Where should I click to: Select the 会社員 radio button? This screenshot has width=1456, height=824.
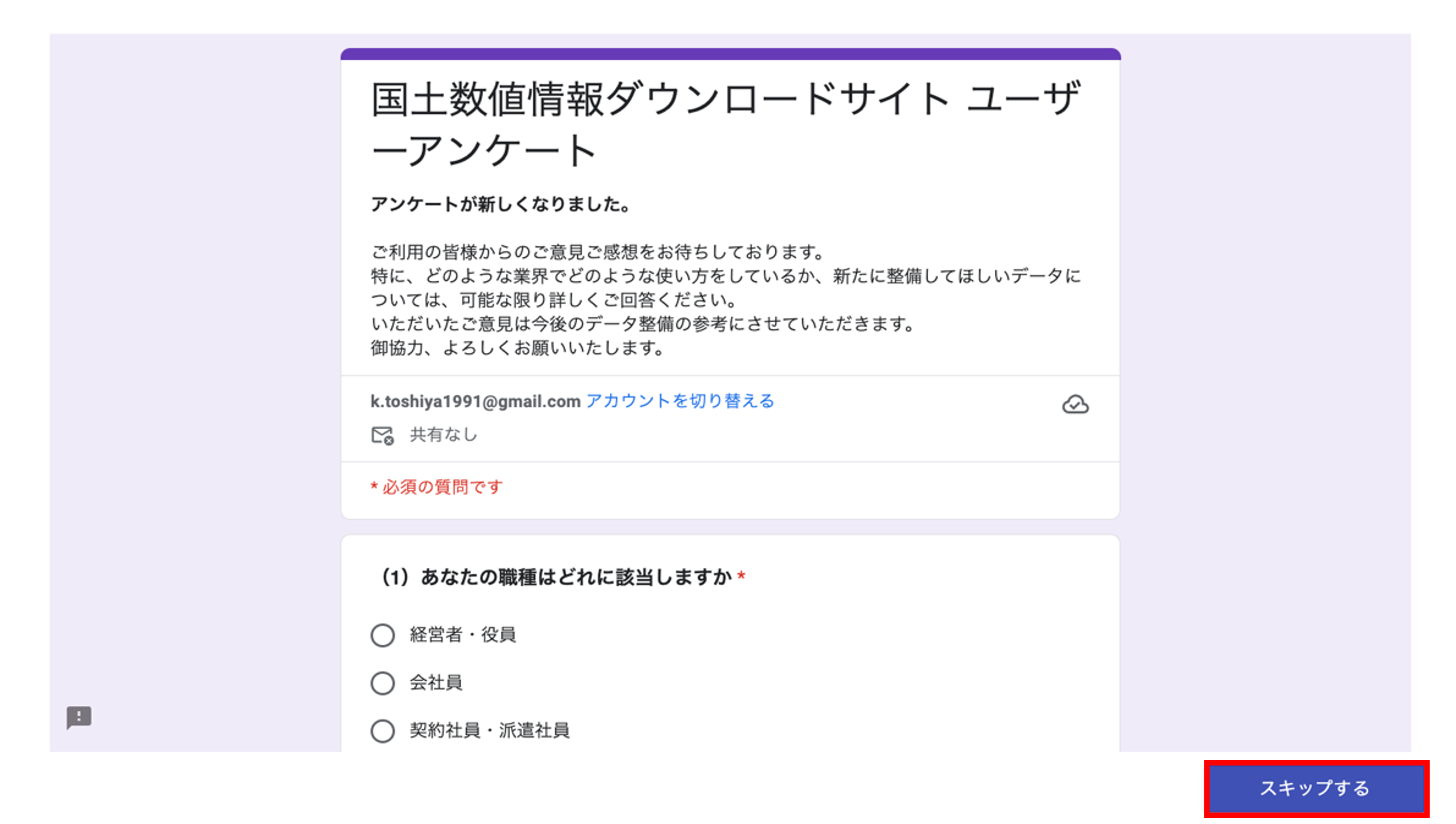(383, 683)
